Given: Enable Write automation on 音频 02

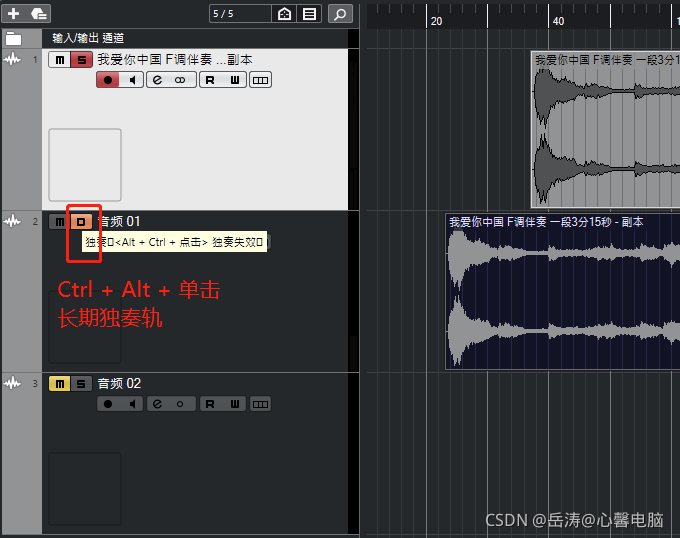Looking at the screenshot, I should (235, 404).
